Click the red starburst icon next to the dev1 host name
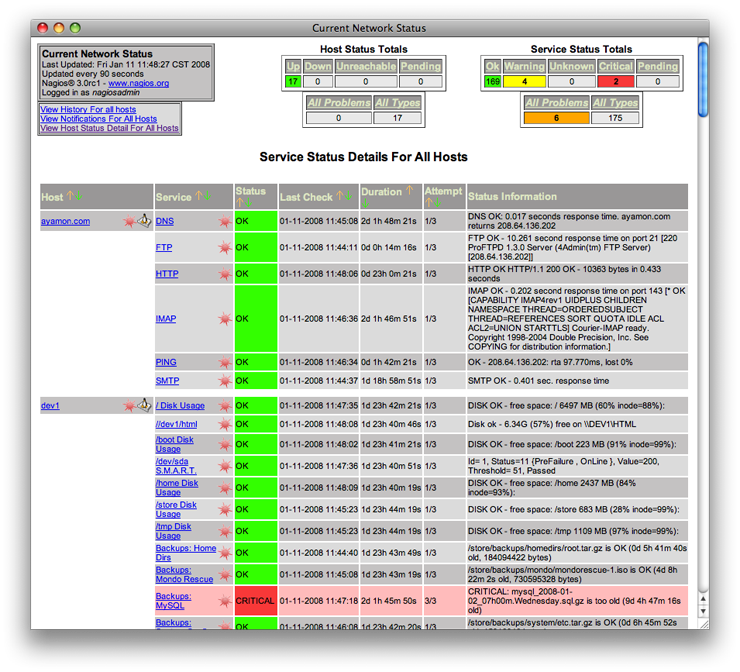This screenshot has height=672, width=740. [x=129, y=405]
